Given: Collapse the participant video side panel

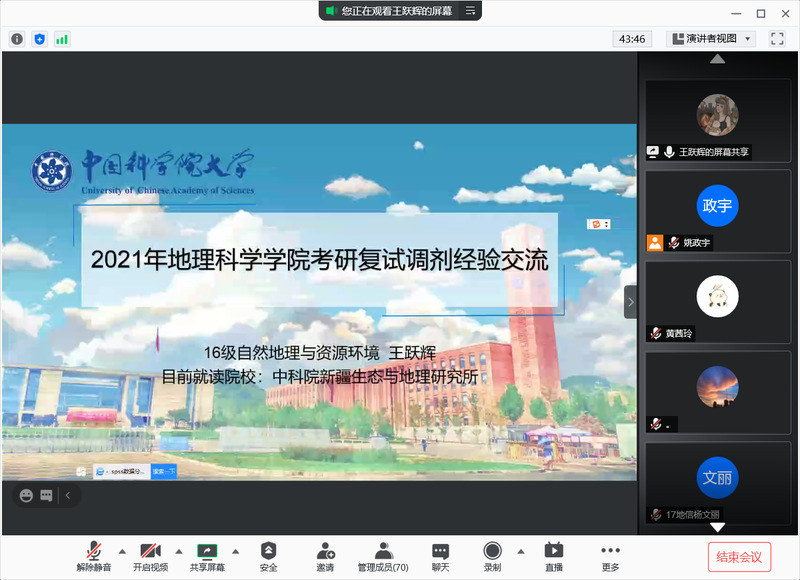Looking at the screenshot, I should (x=630, y=302).
